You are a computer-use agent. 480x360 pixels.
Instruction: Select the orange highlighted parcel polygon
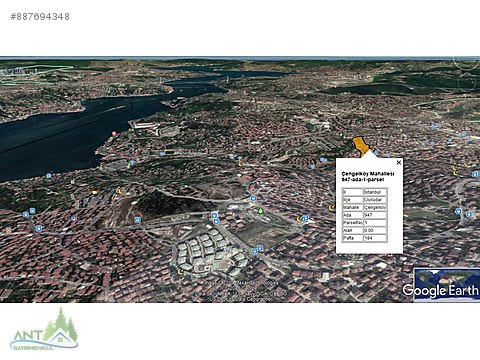pos(361,146)
